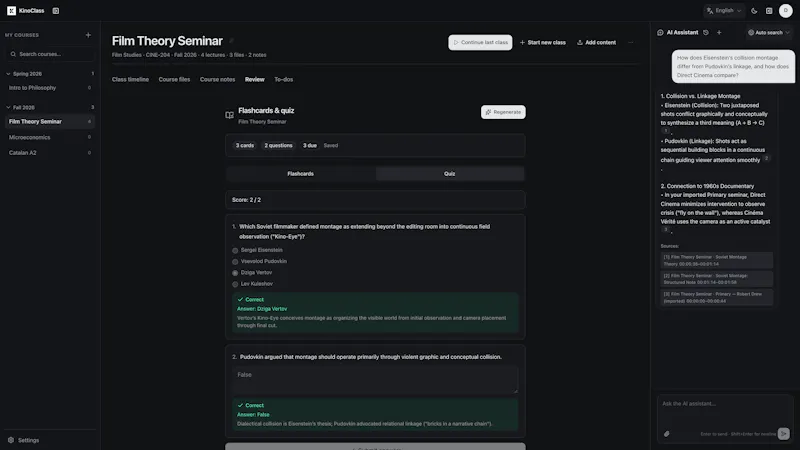This screenshot has height=450, width=800.
Task: Open the AI Assistant chat history icon
Action: point(706,33)
